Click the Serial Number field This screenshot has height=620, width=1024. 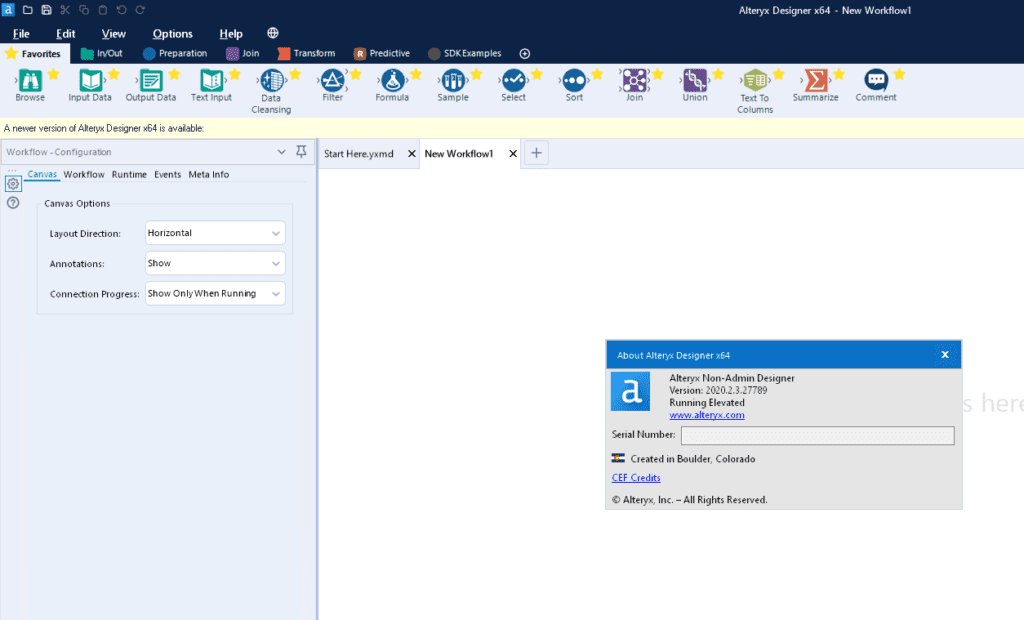[x=817, y=435]
